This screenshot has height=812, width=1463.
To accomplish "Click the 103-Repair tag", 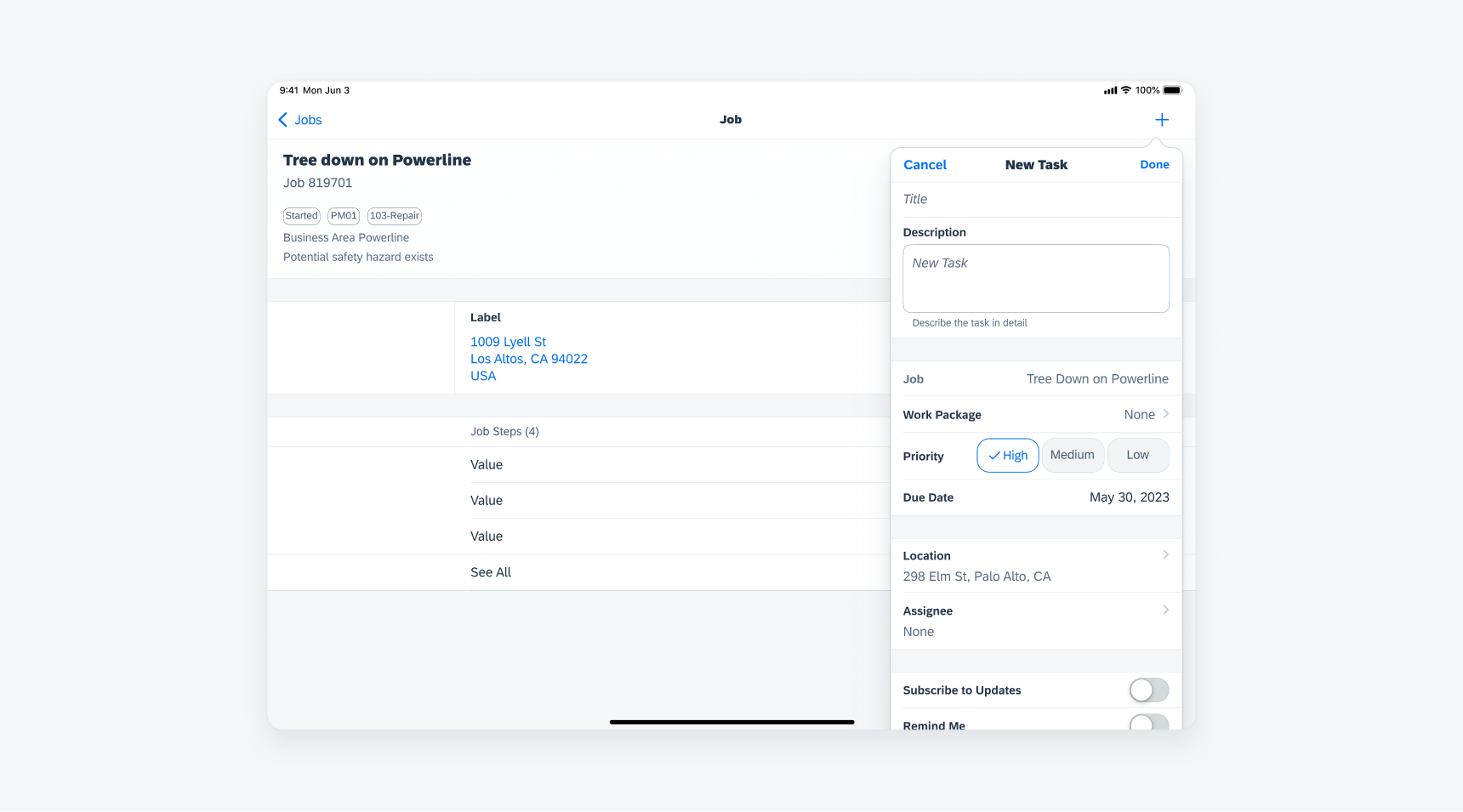I will point(395,216).
